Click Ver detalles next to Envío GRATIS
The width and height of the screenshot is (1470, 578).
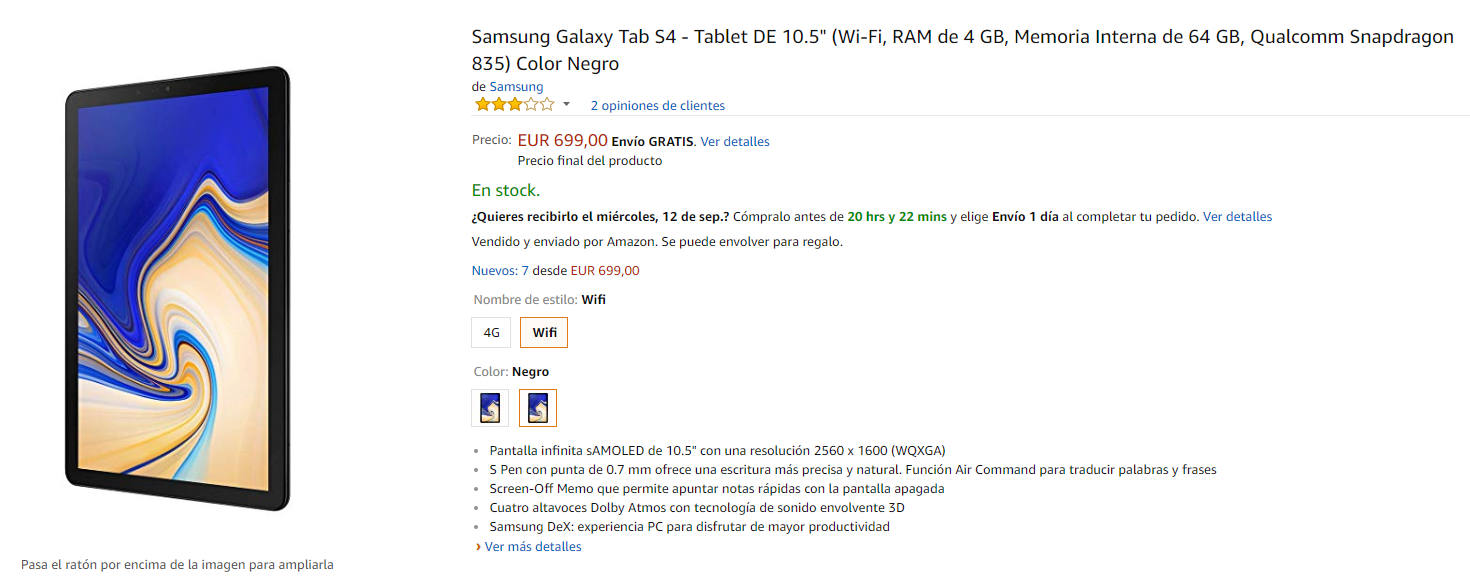(735, 142)
